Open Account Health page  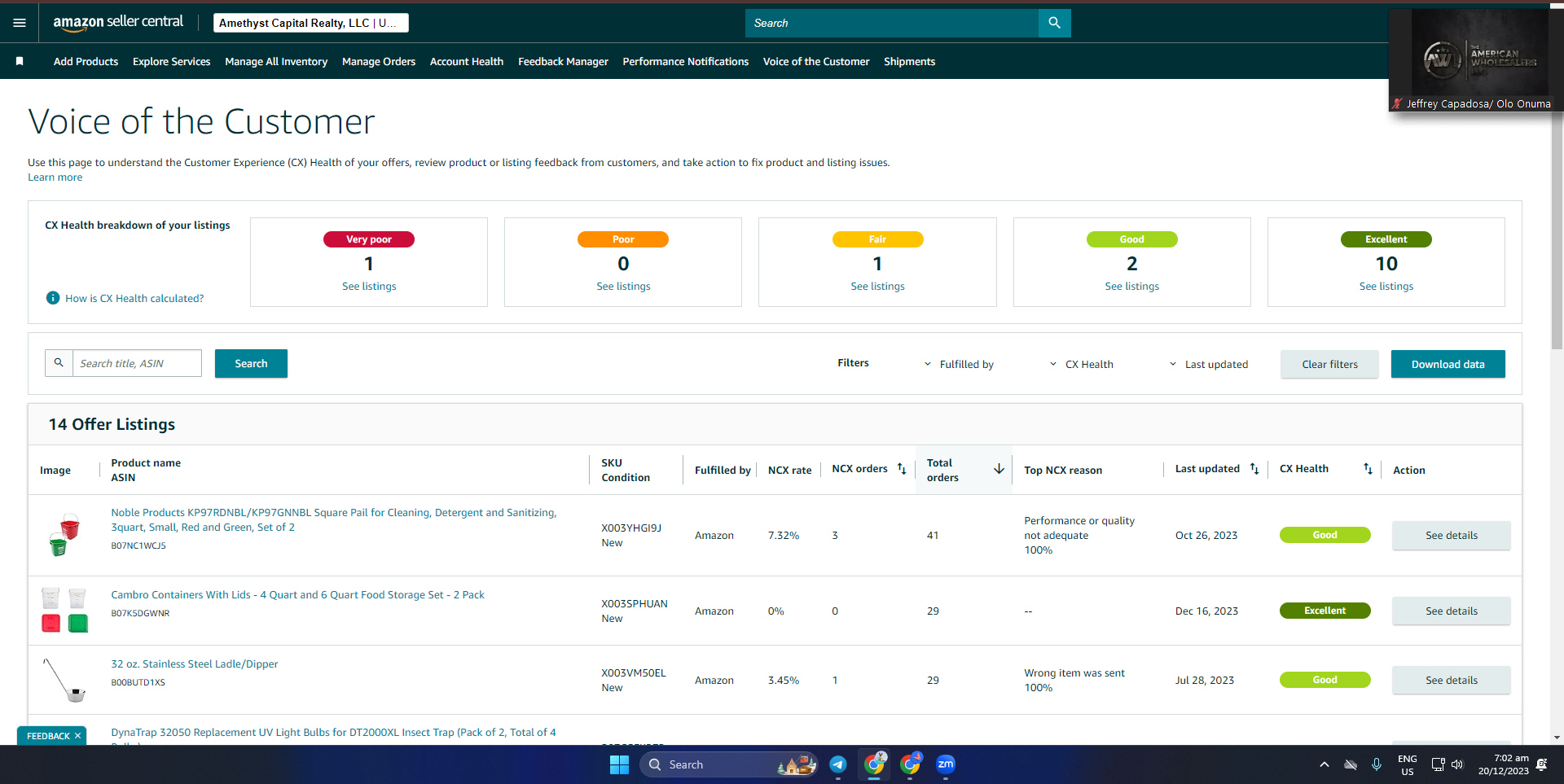point(467,61)
